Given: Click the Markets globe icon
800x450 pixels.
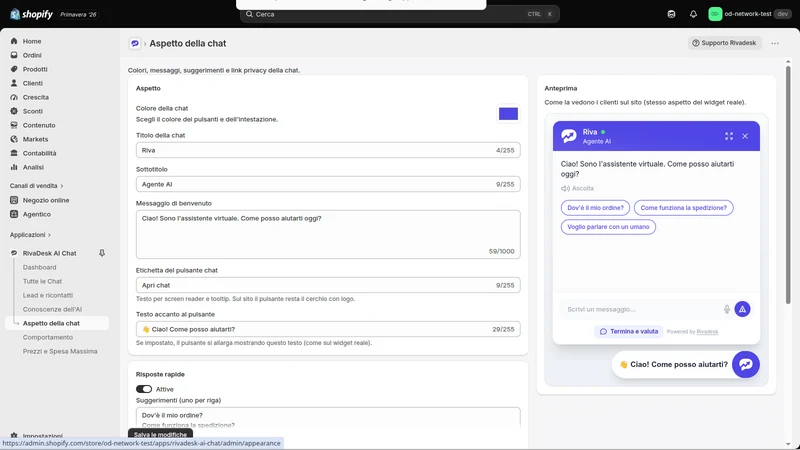Looking at the screenshot, I should [14, 139].
